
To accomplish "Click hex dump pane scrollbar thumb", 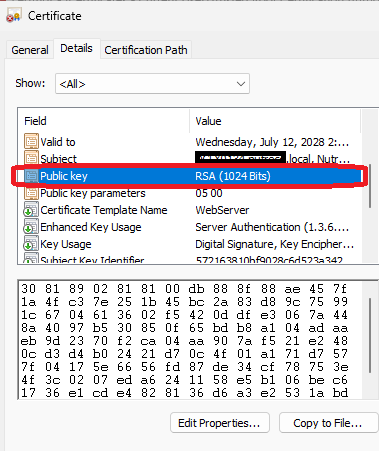I will 370,335.
